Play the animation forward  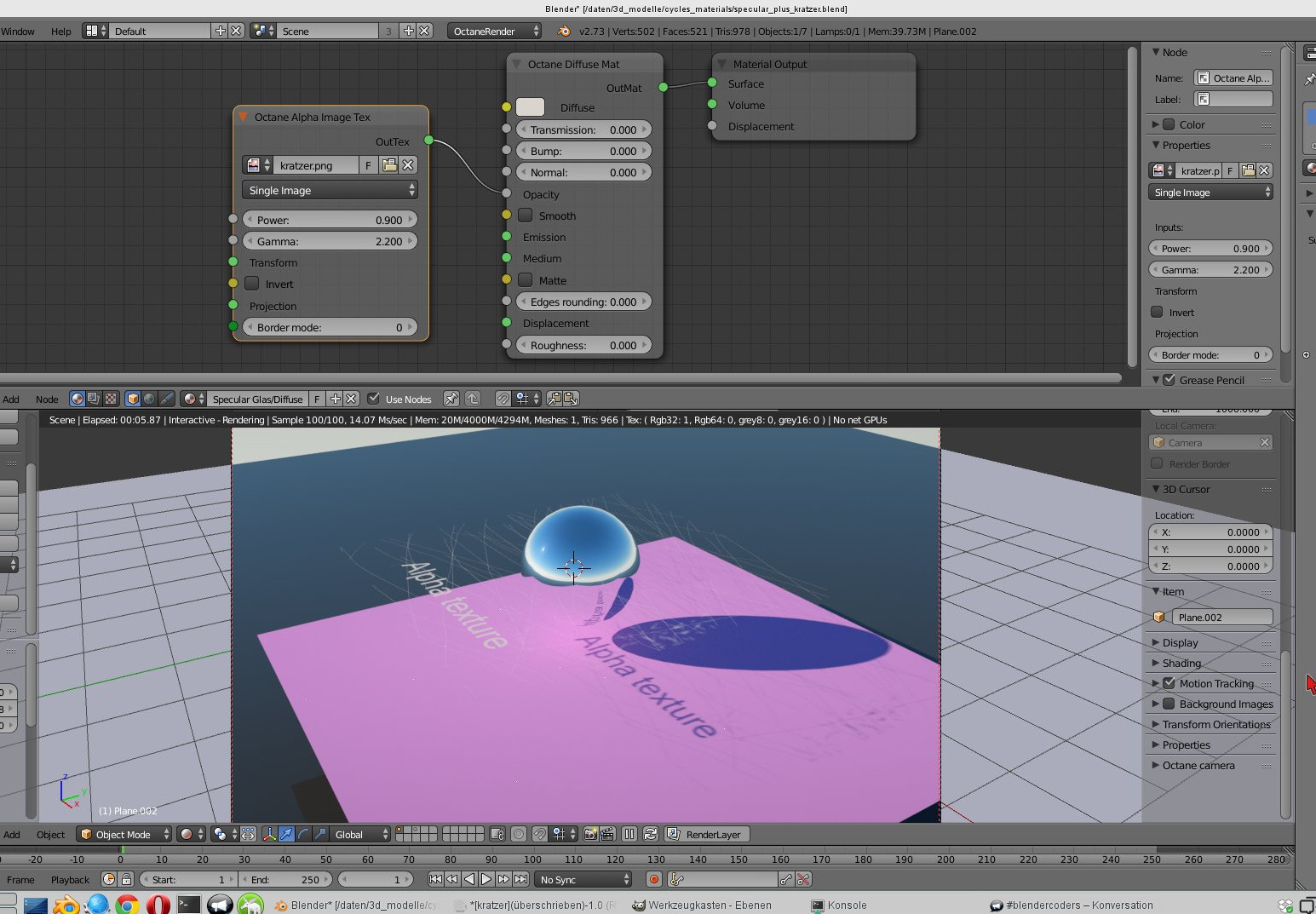[x=486, y=879]
